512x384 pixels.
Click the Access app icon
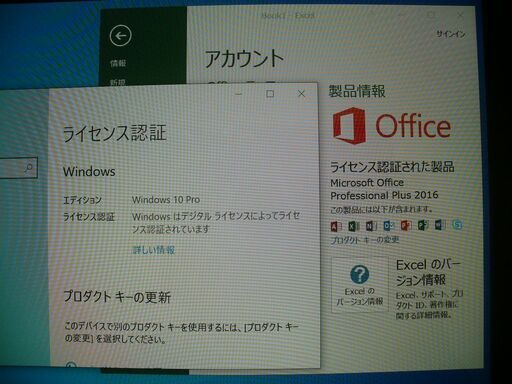pos(336,226)
